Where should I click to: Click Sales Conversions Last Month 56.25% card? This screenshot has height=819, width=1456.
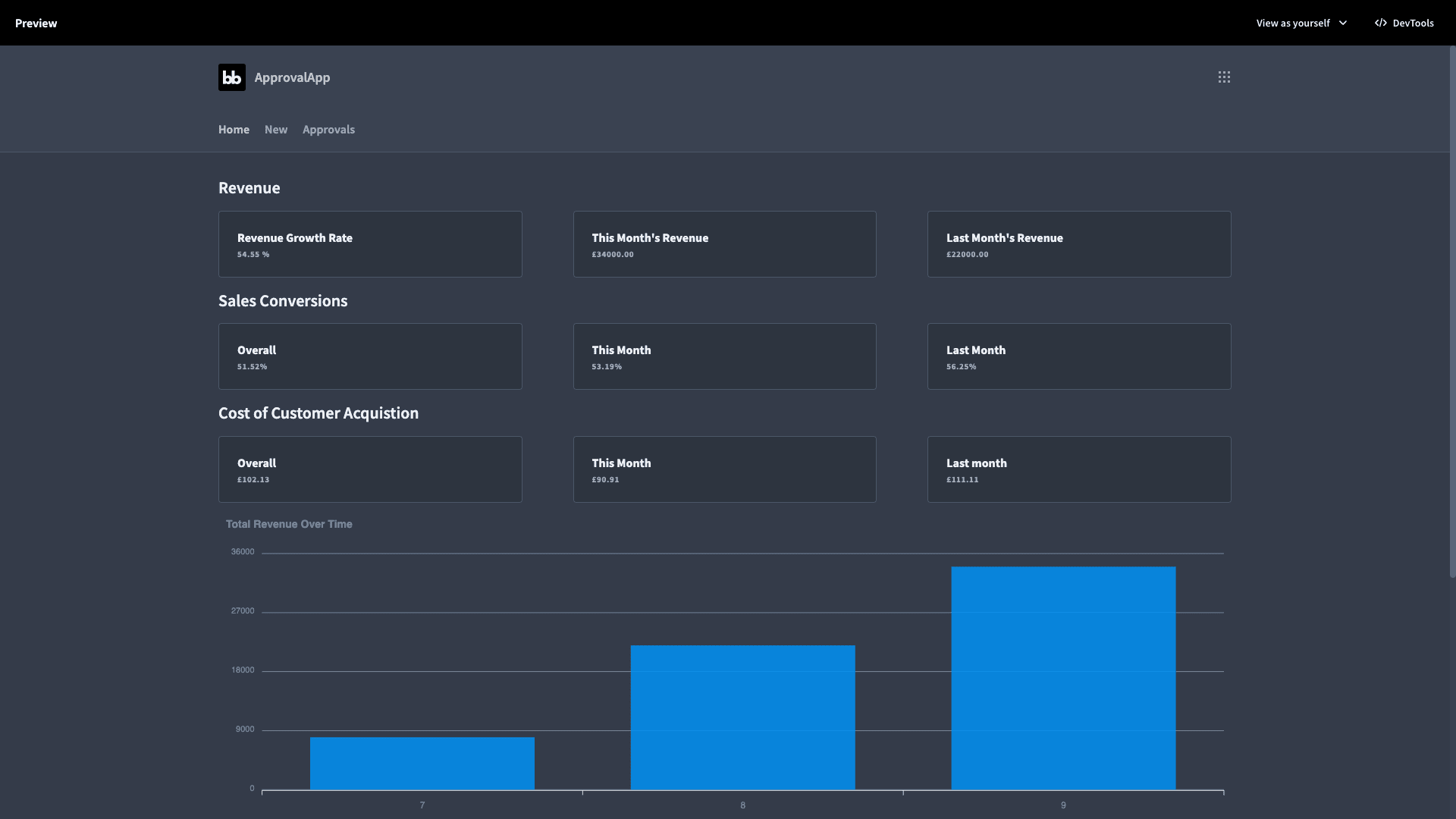pyautogui.click(x=1079, y=356)
